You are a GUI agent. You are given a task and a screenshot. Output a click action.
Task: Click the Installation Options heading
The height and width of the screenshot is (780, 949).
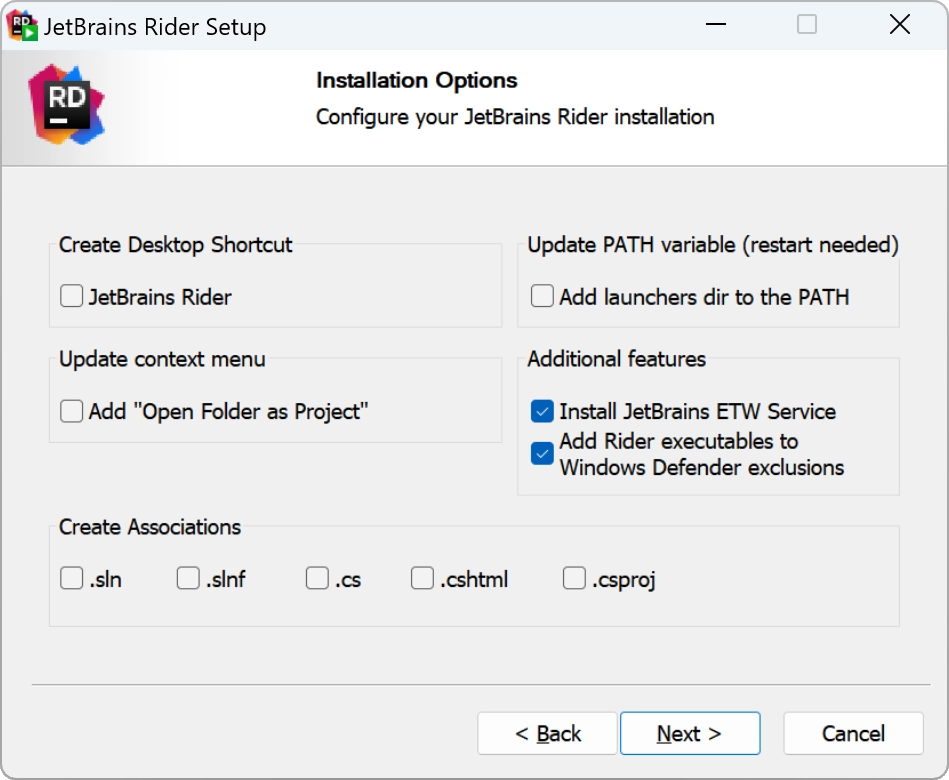416,80
